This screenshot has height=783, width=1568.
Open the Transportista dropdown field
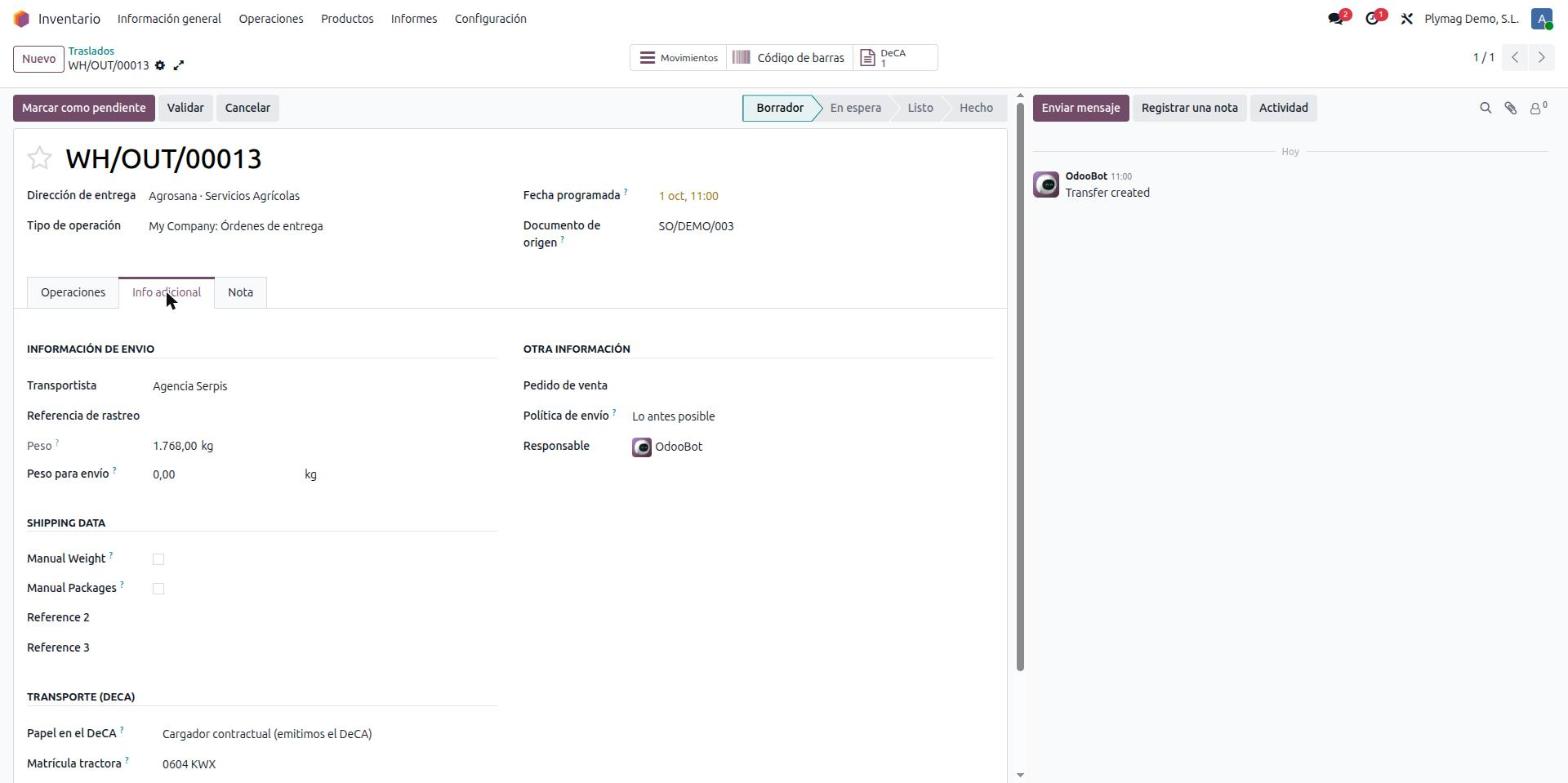click(323, 386)
